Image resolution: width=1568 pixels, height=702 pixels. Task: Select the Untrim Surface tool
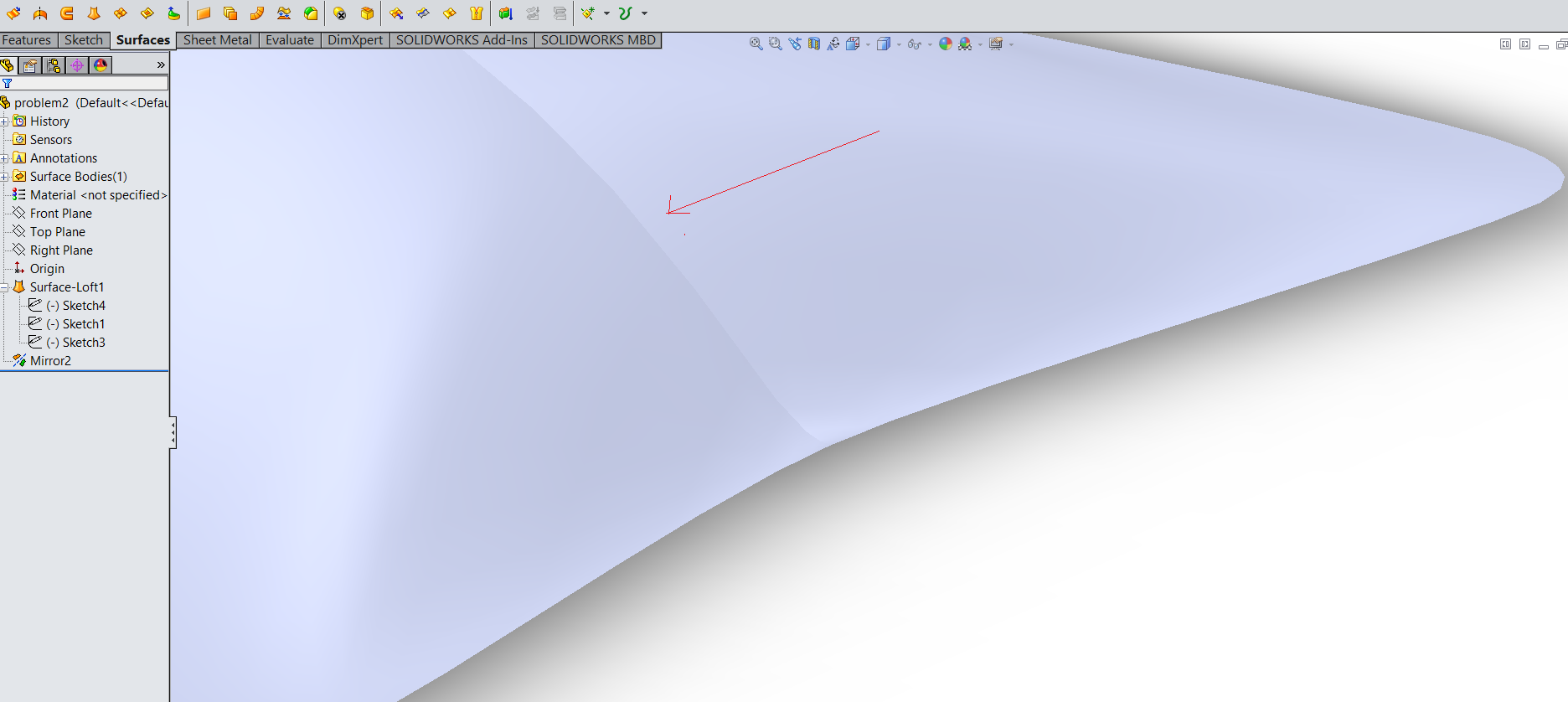(450, 13)
